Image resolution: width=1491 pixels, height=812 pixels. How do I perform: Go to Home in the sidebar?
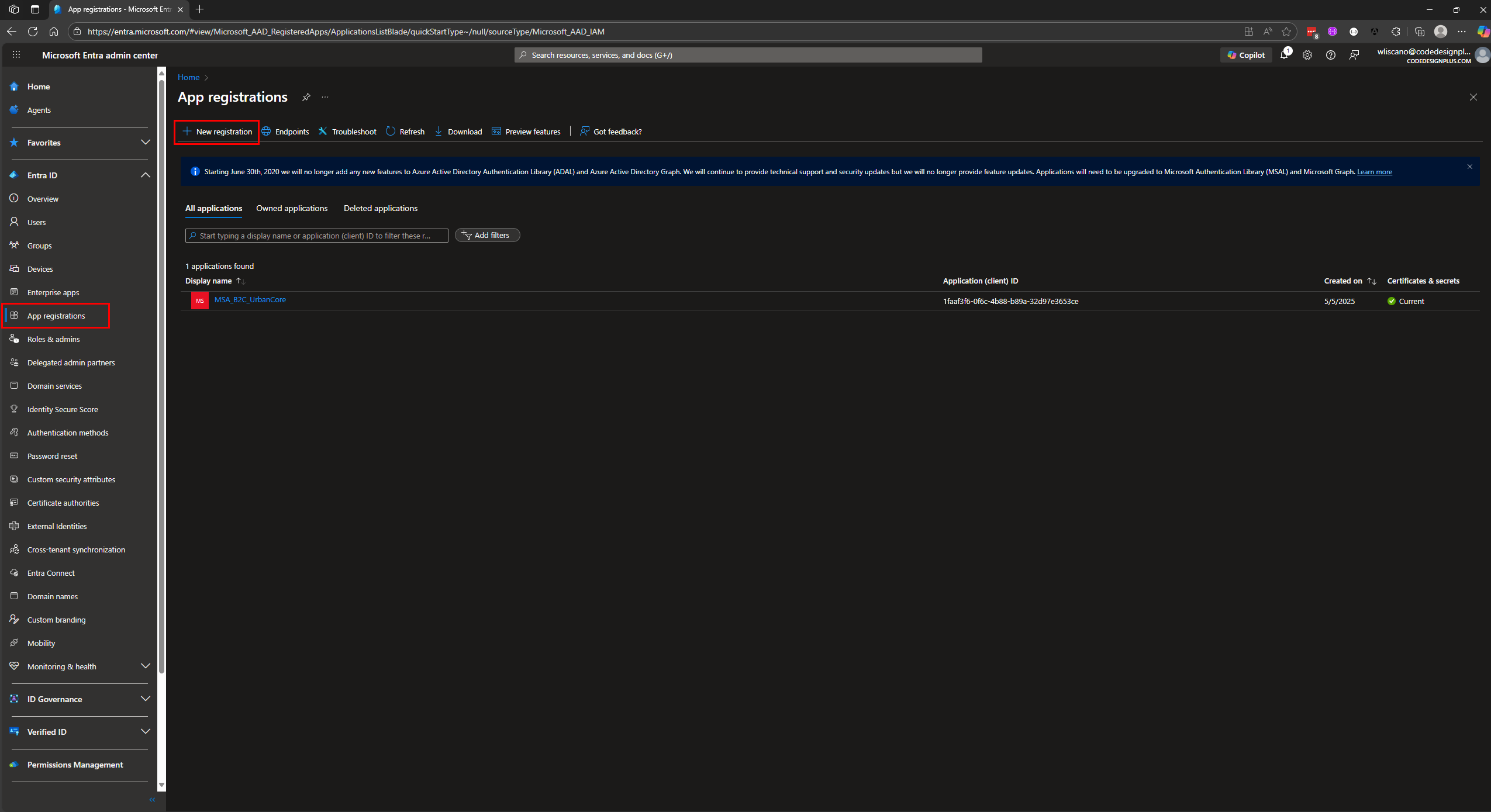tap(39, 87)
